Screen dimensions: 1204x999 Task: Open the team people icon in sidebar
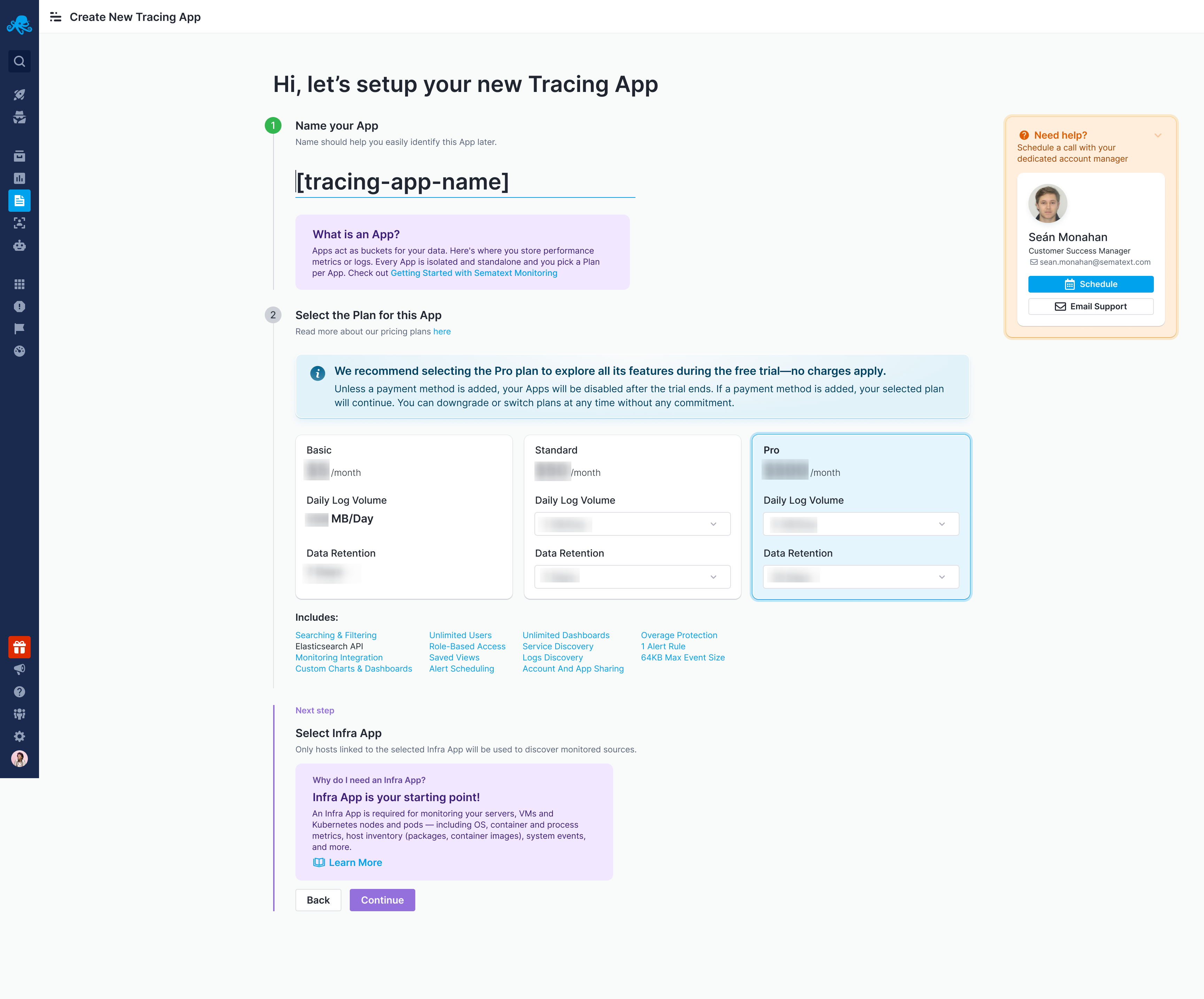[20, 714]
